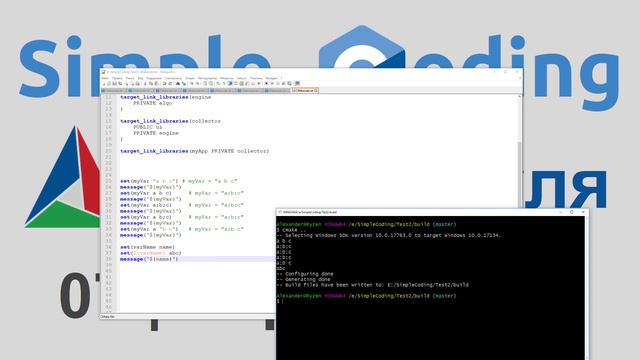640x360 pixels.
Task: Click the Close document icon in Notepad++ toolbar
Action: [x=127, y=83]
